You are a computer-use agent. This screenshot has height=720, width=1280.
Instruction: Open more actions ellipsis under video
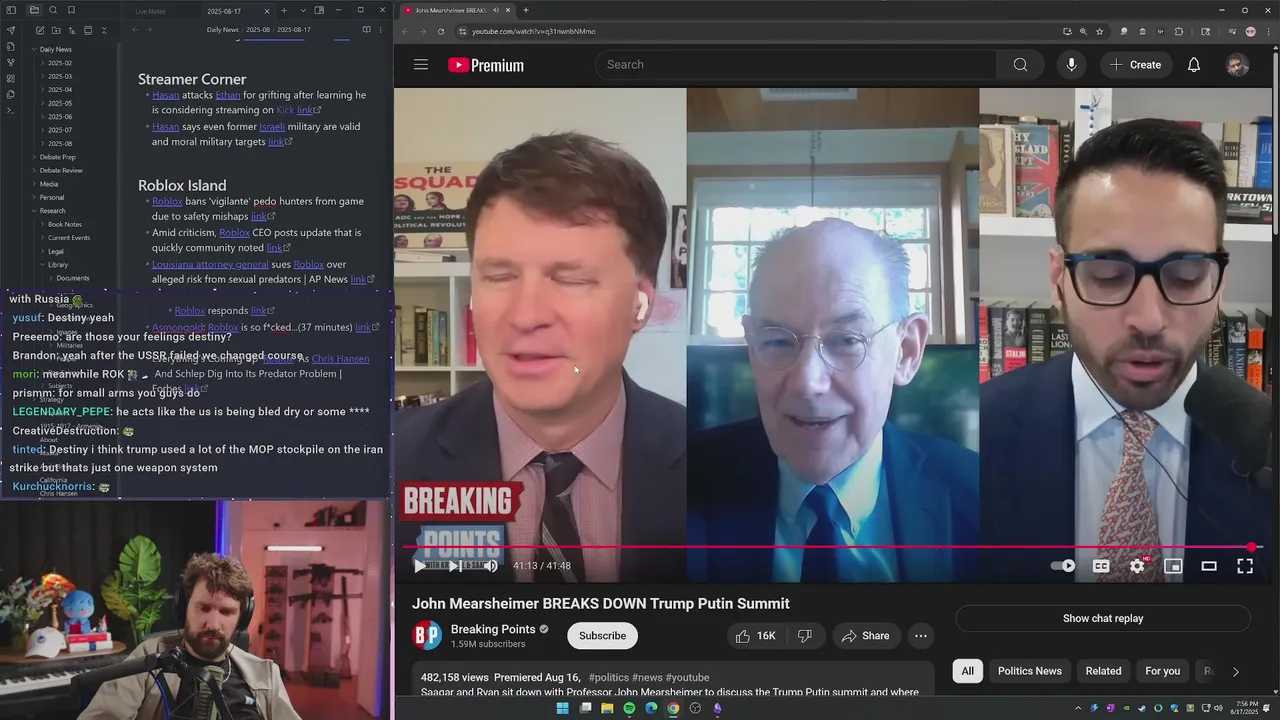click(921, 636)
